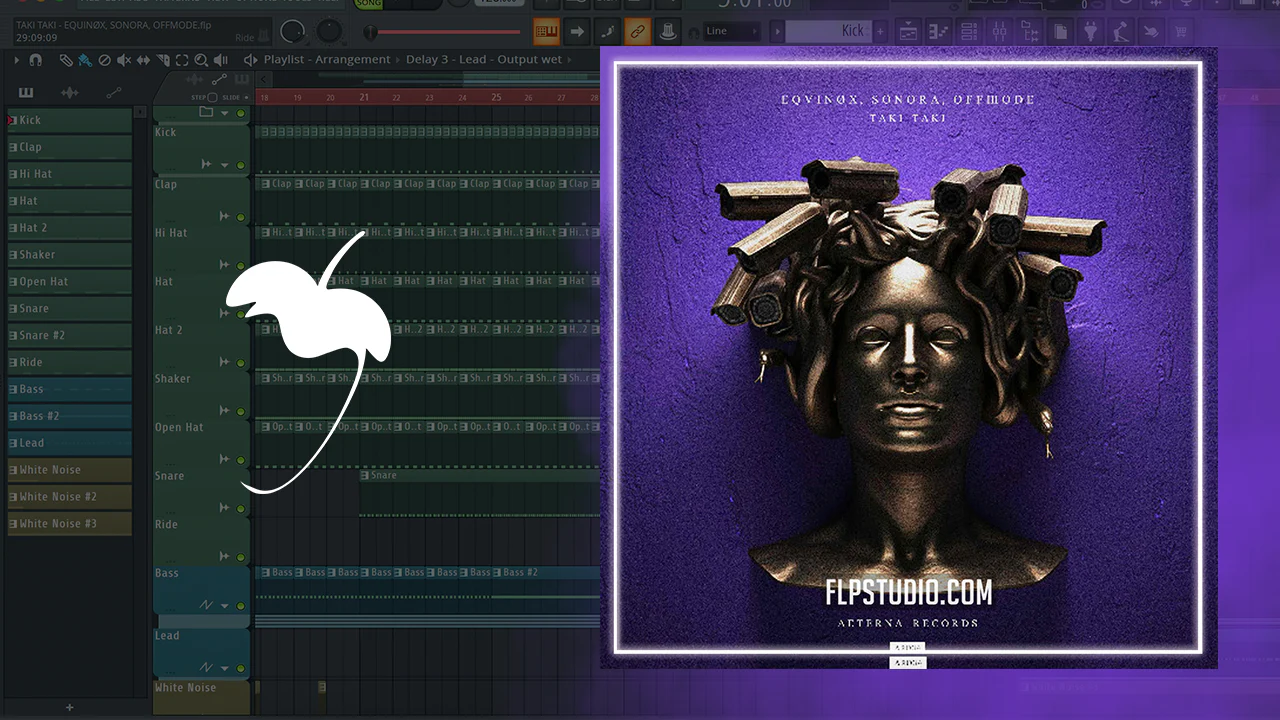Select the Draw pencil tool

pos(66,60)
